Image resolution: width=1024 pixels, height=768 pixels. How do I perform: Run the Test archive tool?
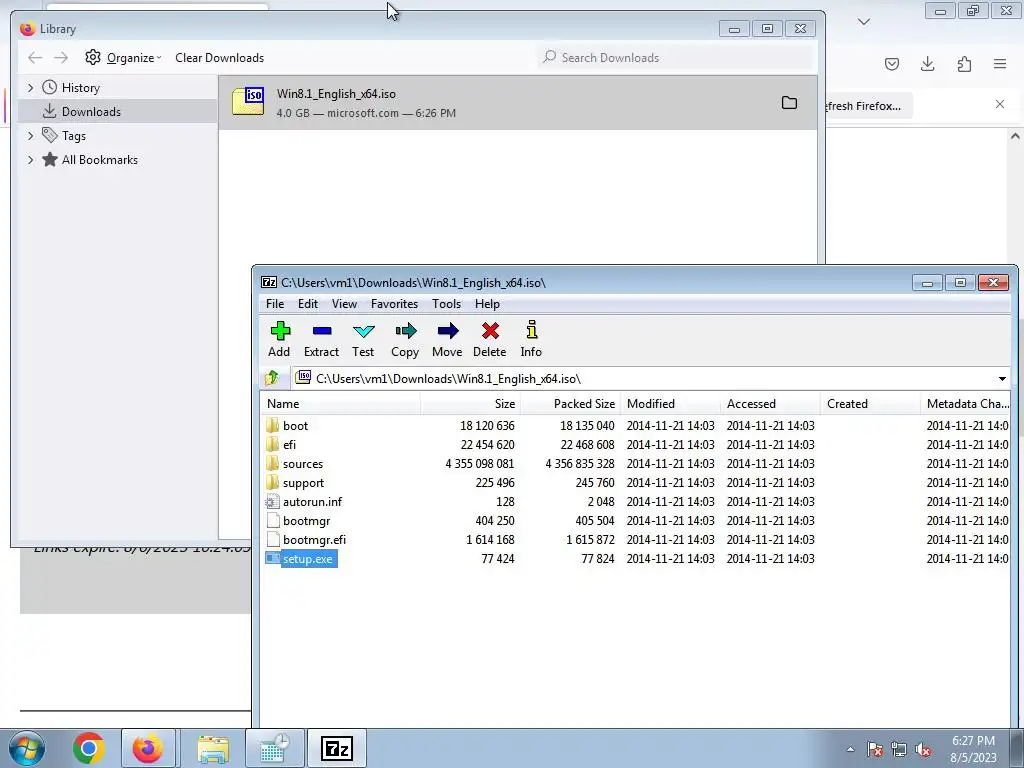tap(363, 339)
